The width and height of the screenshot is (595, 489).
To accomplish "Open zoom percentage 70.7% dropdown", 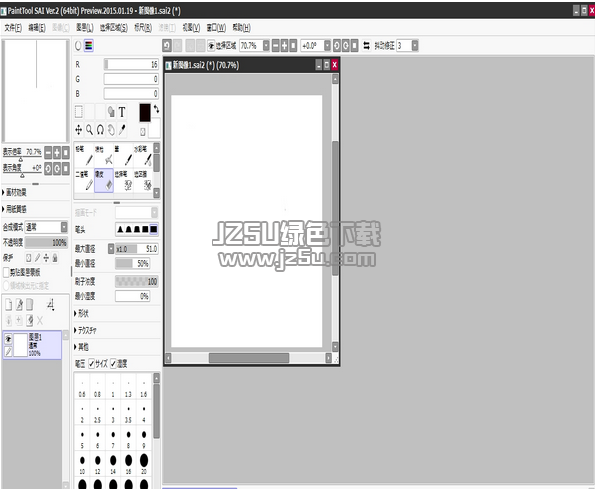I will pos(266,46).
